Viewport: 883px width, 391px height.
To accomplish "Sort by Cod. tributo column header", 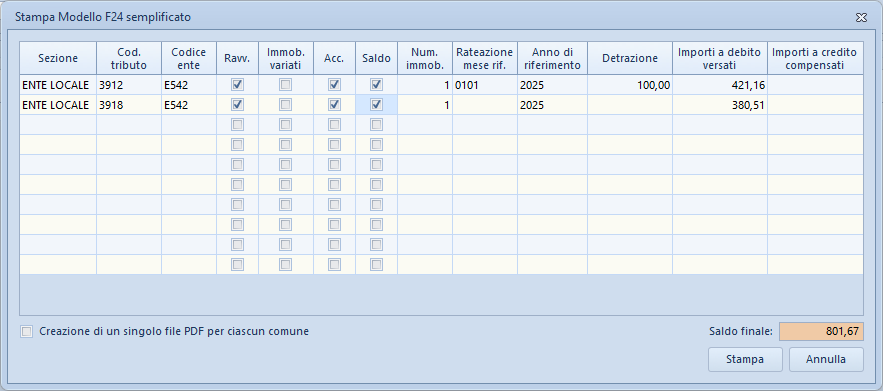I will [x=129, y=57].
